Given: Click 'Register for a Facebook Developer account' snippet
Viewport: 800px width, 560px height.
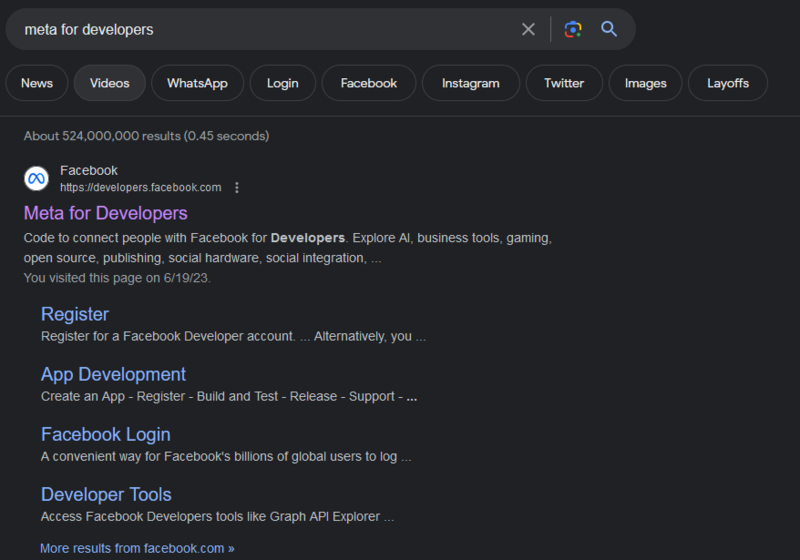Looking at the screenshot, I should (x=233, y=337).
